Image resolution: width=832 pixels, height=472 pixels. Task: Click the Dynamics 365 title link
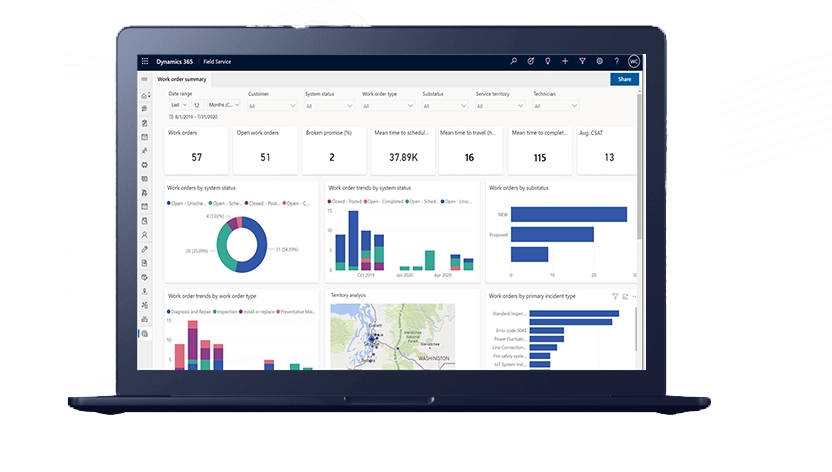pyautogui.click(x=175, y=61)
